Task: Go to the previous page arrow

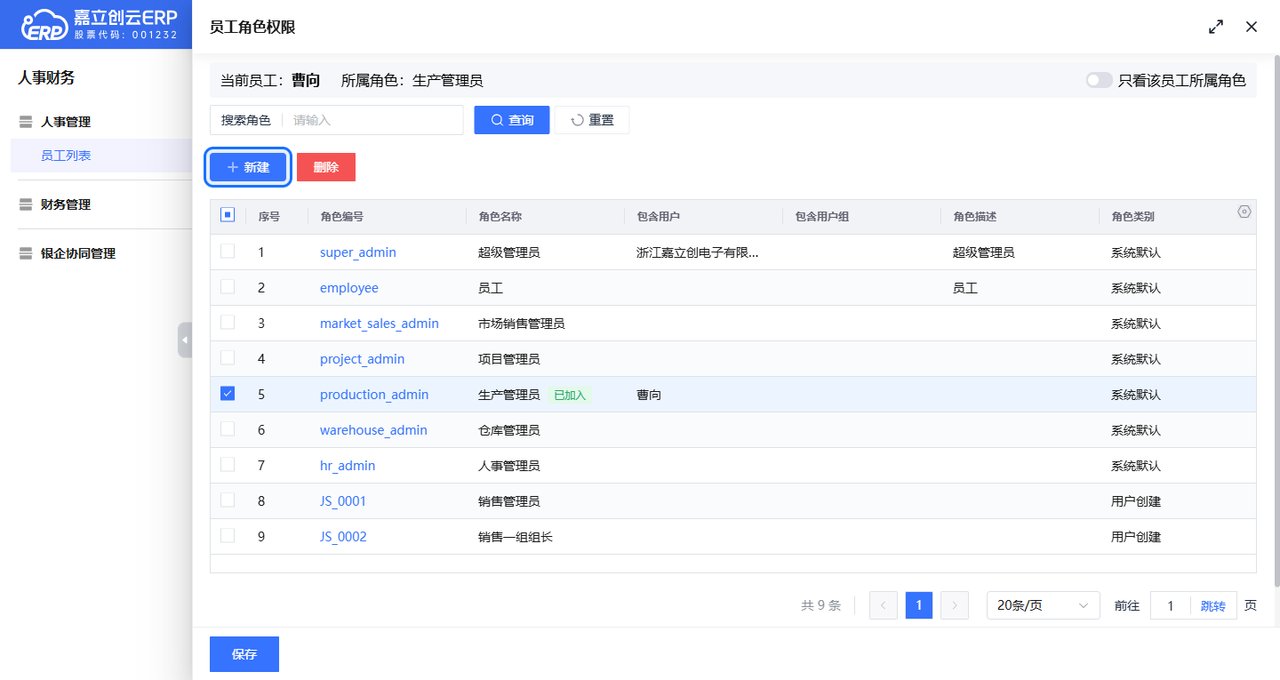Action: click(x=883, y=605)
